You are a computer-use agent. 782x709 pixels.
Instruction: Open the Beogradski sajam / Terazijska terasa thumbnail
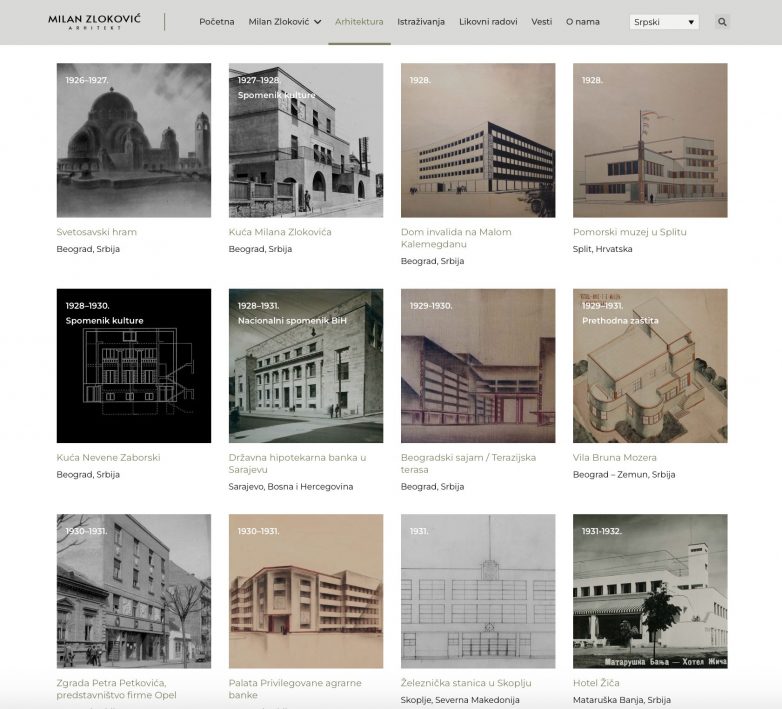tap(478, 366)
